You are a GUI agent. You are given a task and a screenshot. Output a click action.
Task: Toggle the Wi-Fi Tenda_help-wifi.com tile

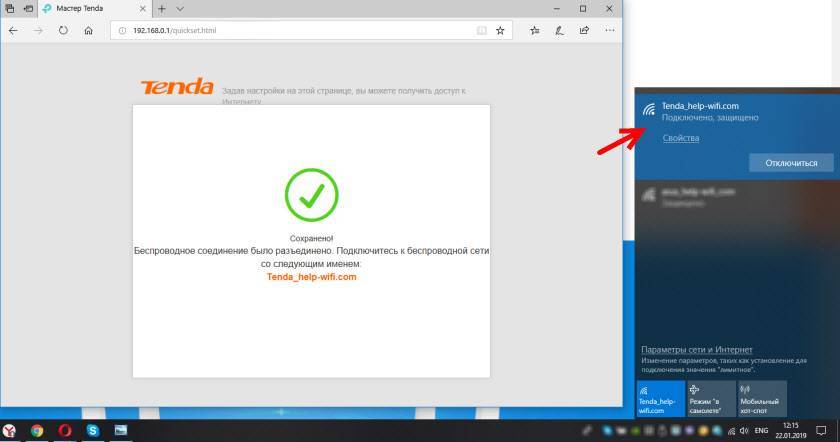[x=661, y=399]
